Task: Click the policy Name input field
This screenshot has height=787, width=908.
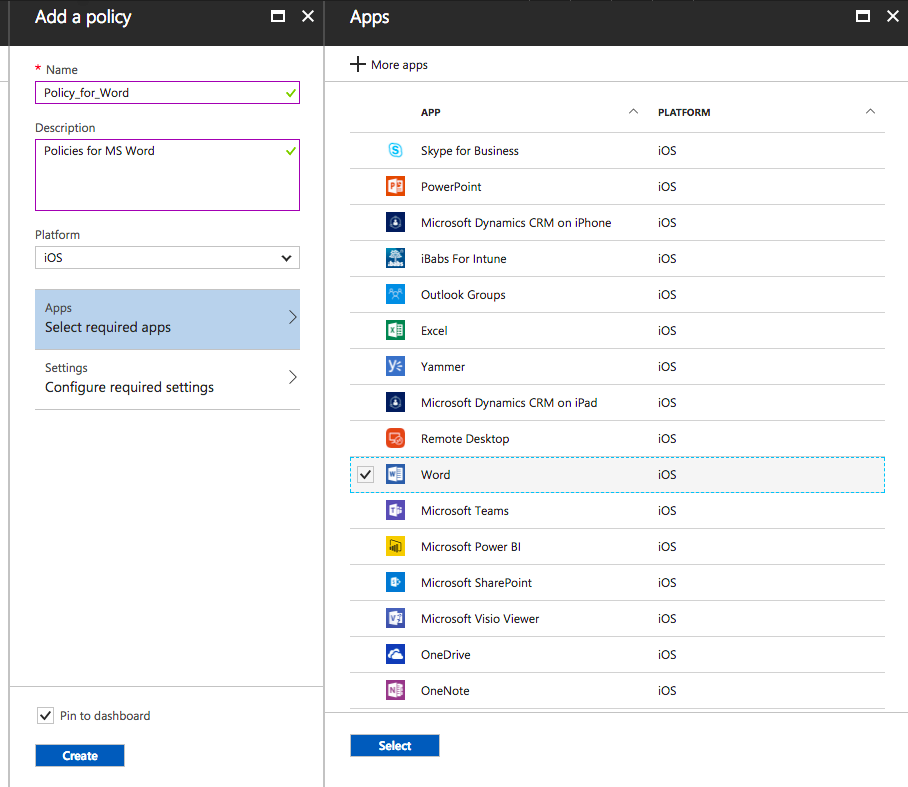Action: tap(160, 93)
